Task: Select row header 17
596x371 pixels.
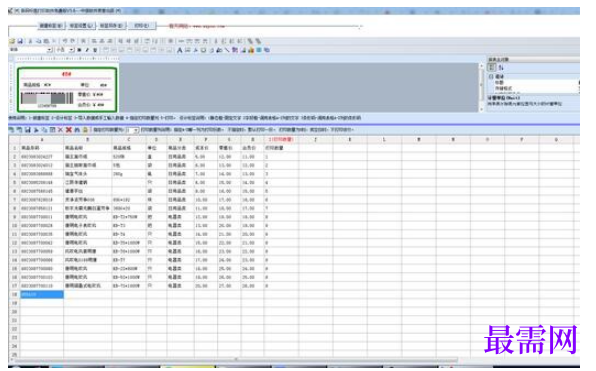Action: tap(14, 285)
